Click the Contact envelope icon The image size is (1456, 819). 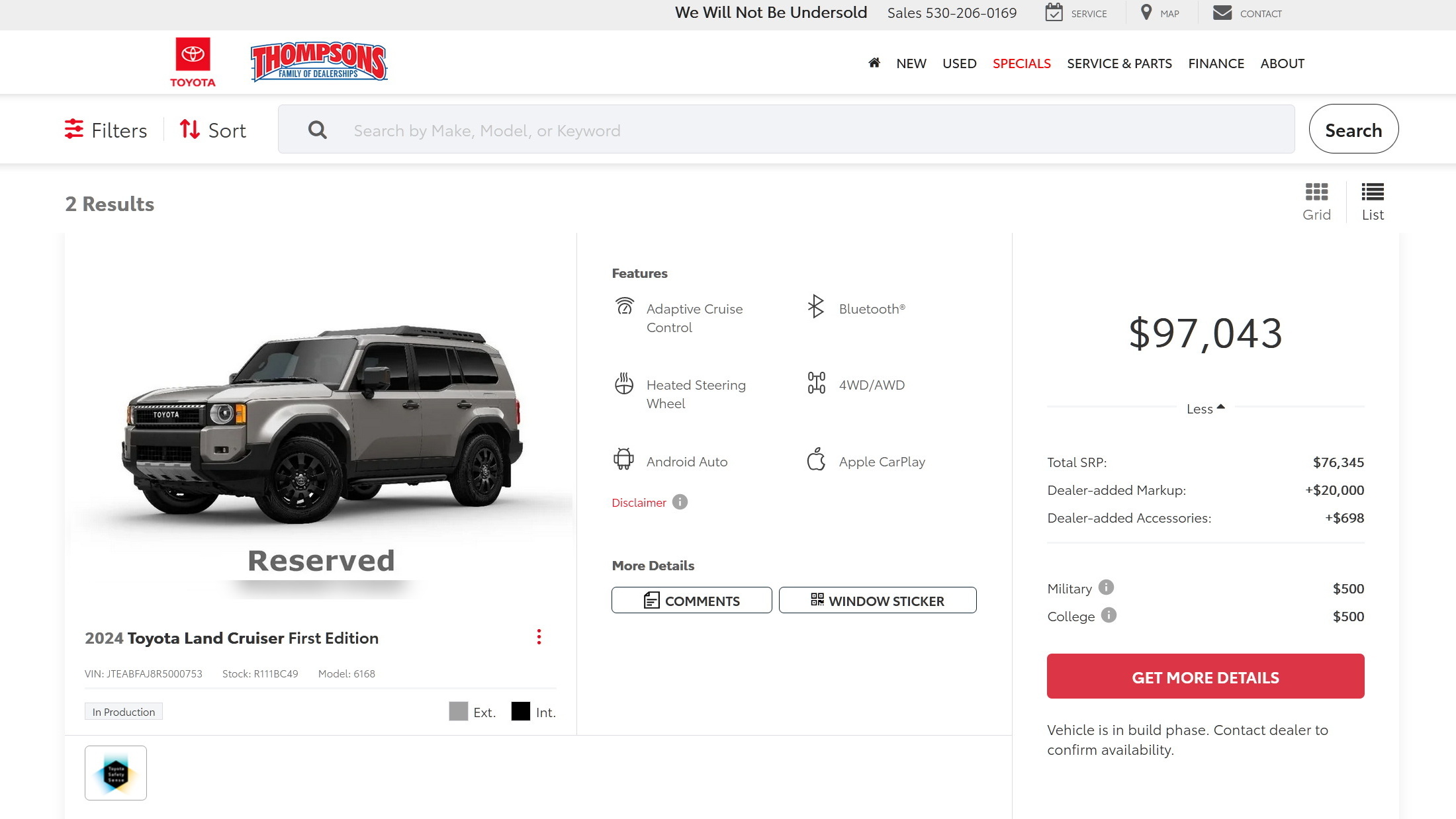coord(1222,13)
